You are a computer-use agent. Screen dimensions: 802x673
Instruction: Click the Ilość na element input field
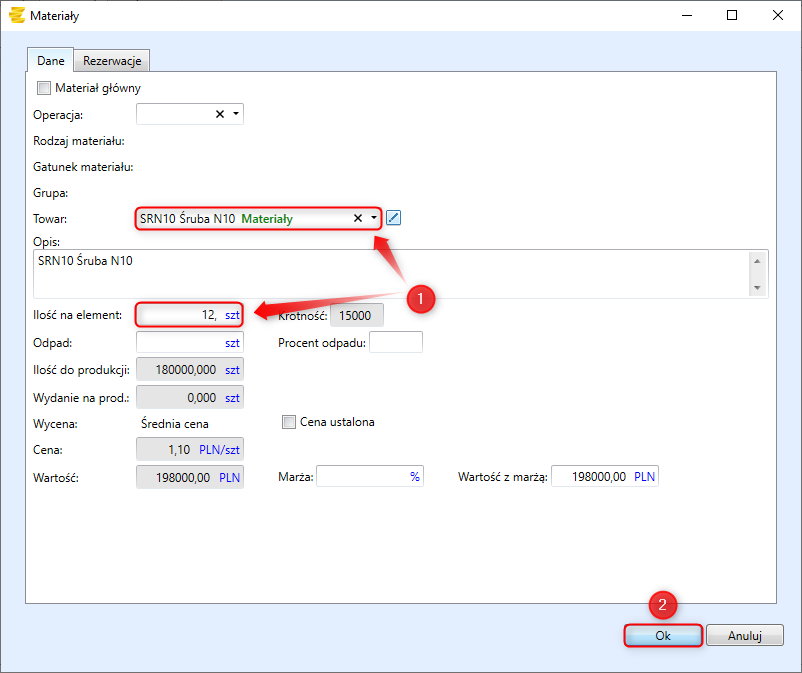[178, 315]
